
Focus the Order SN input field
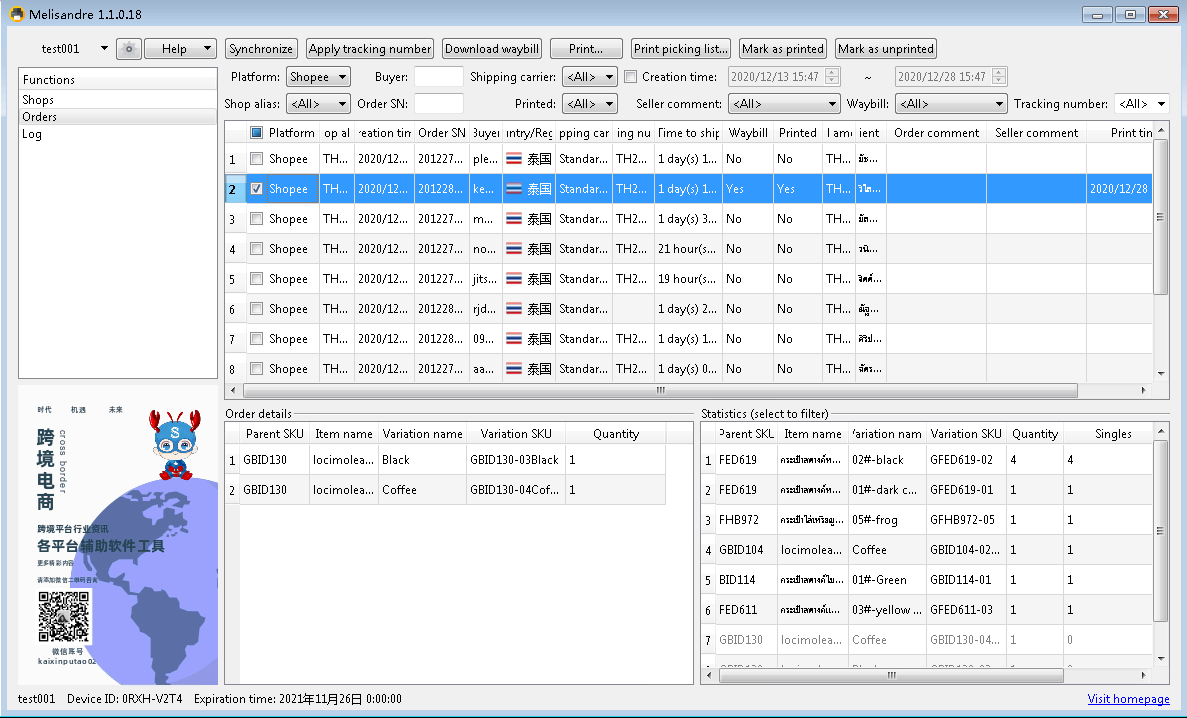[x=439, y=104]
